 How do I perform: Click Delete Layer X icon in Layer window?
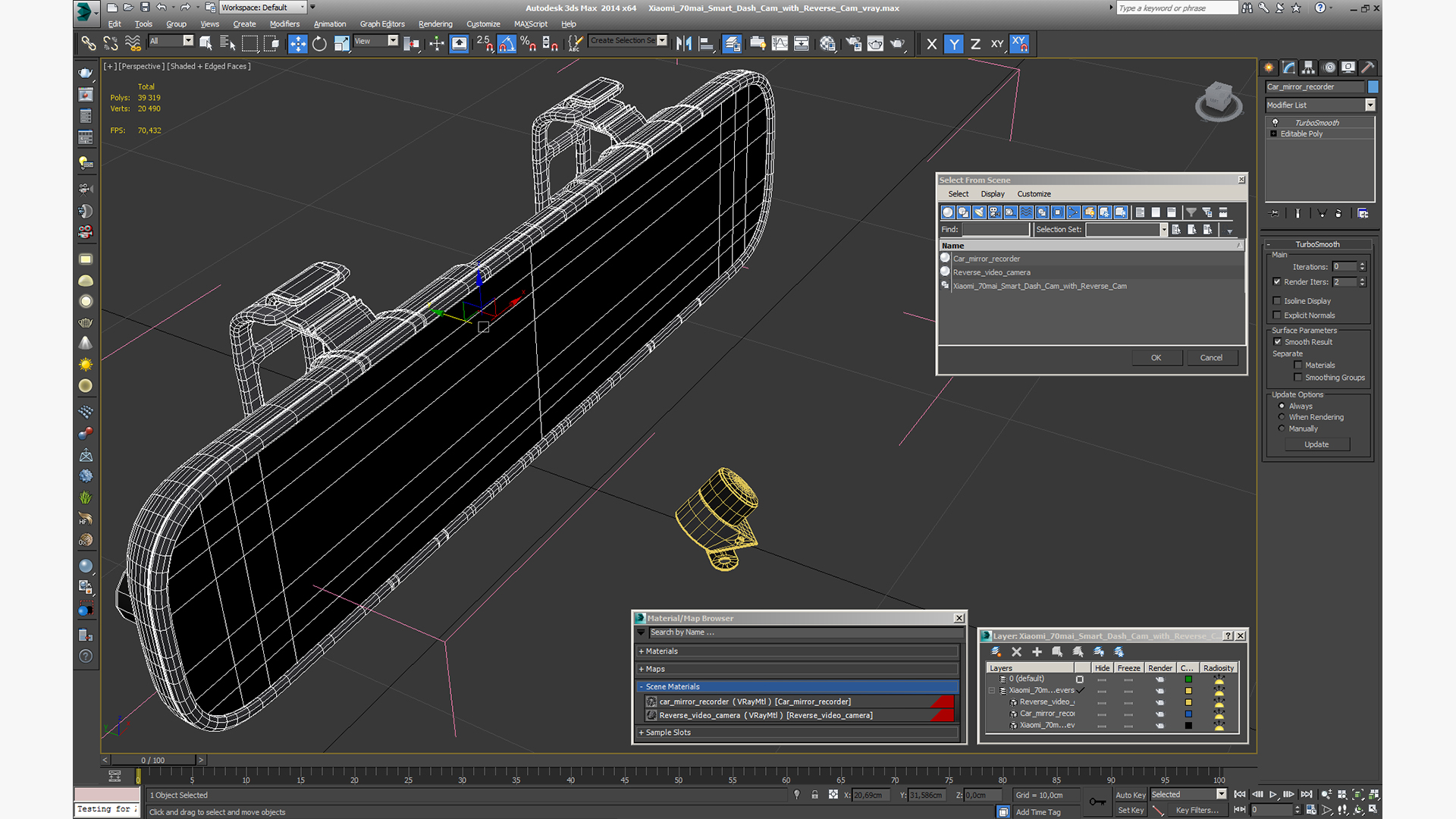[1016, 651]
